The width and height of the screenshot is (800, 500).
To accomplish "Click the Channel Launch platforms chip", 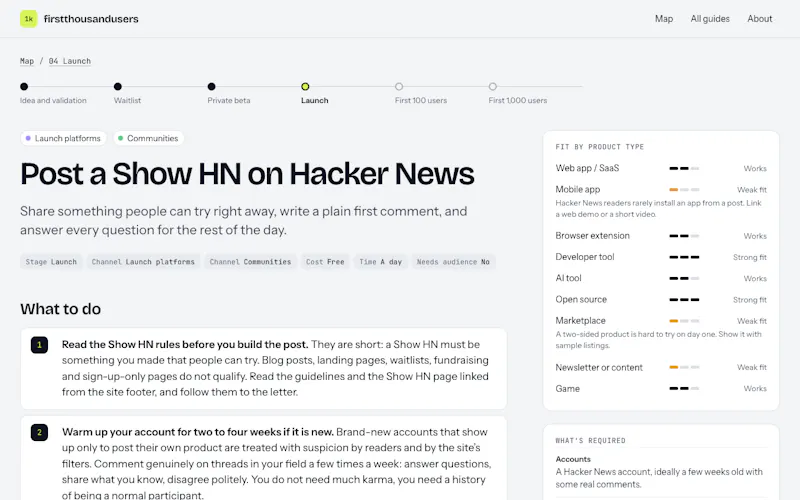I will (143, 262).
